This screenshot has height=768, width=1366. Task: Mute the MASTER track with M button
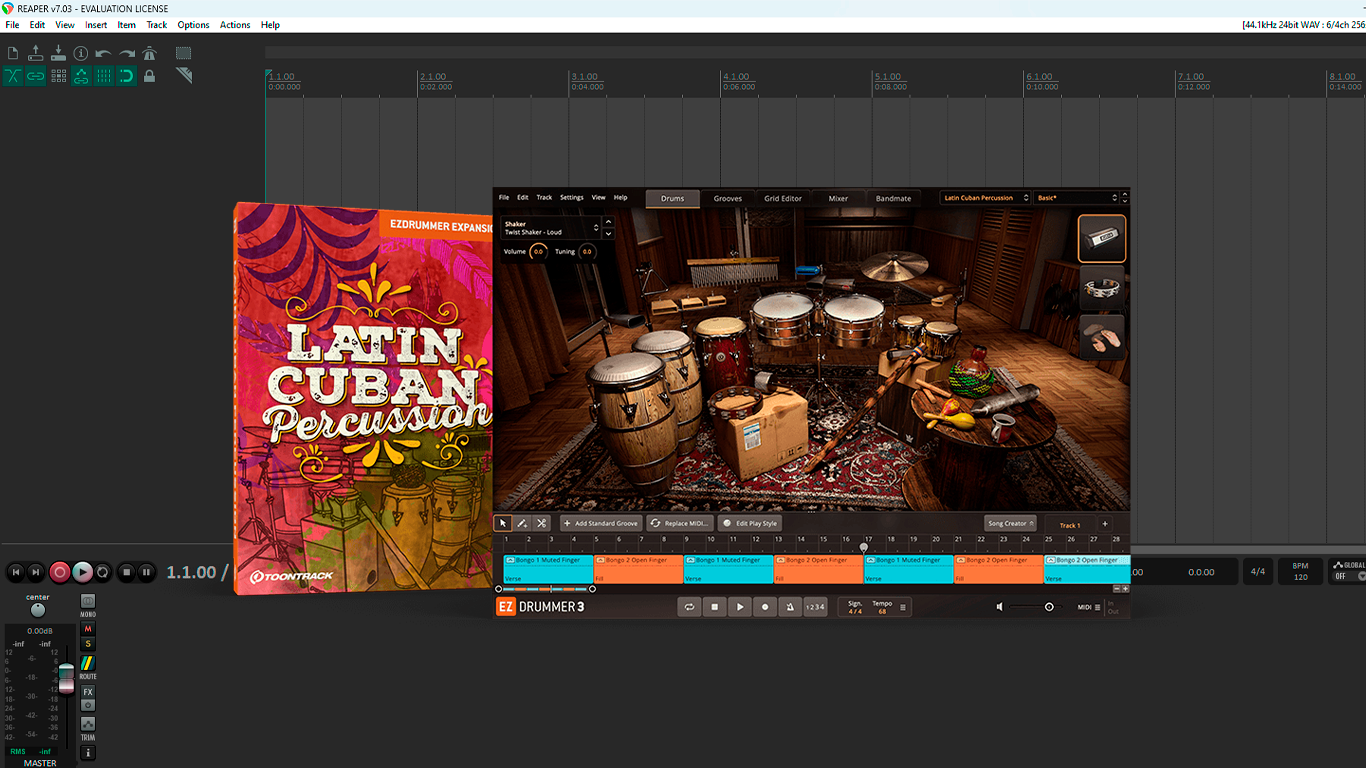point(88,629)
